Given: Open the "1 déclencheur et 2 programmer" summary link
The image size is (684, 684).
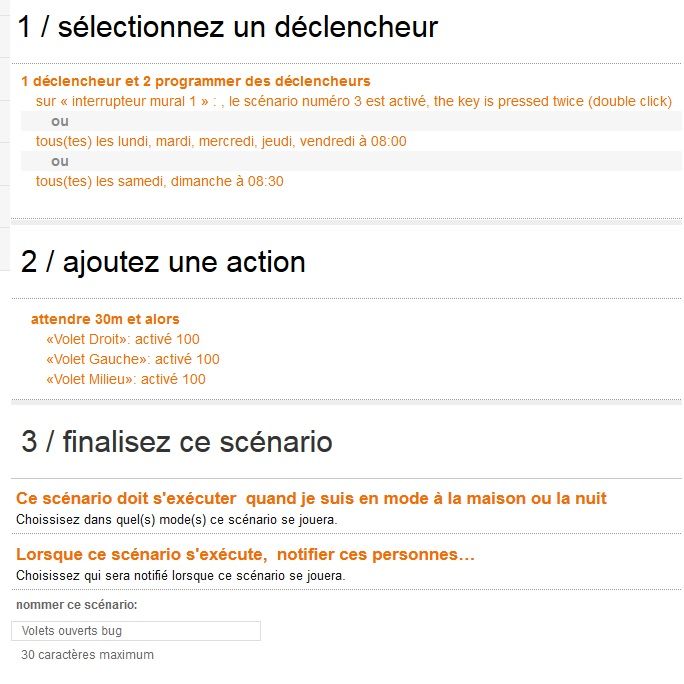Looking at the screenshot, I should coord(195,81).
